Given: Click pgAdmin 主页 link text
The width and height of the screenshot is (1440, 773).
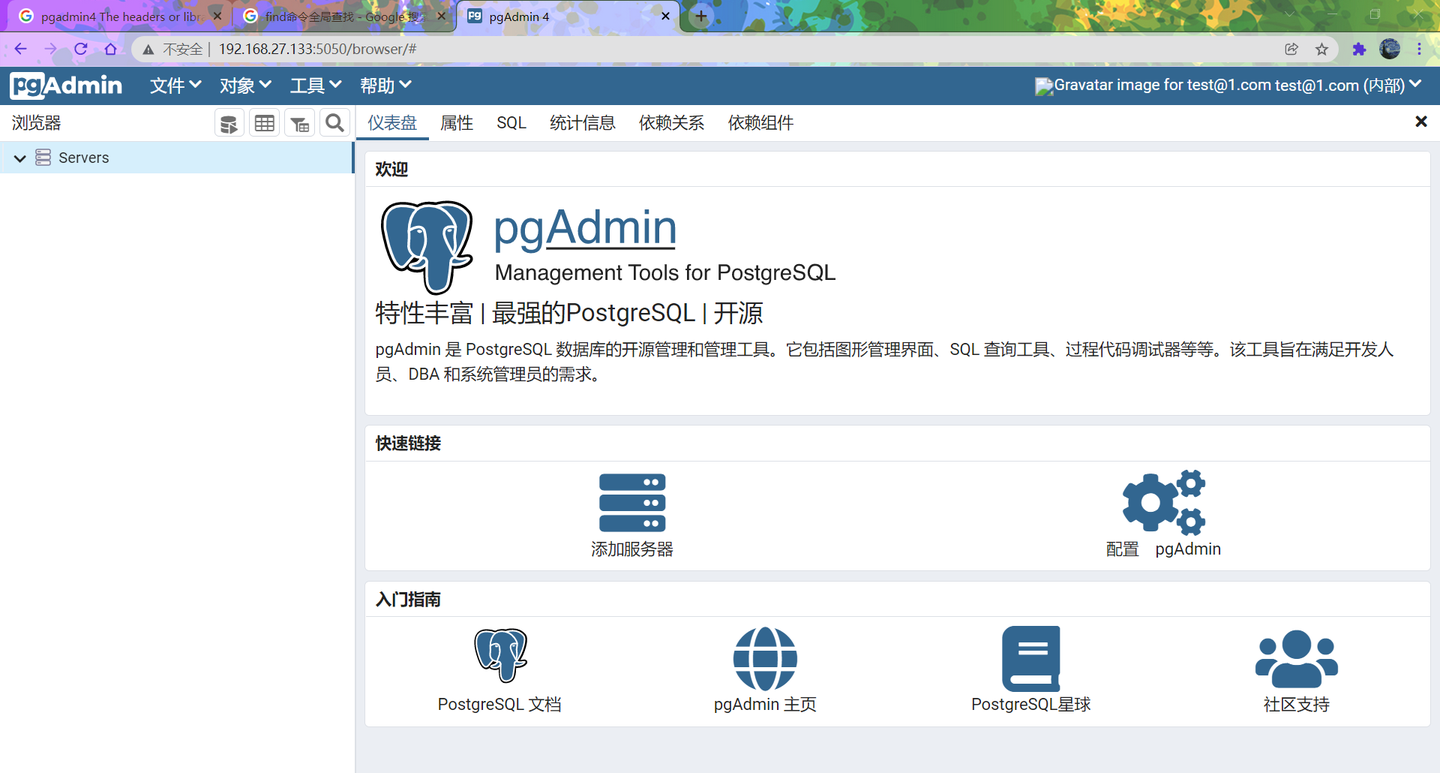Looking at the screenshot, I should click(x=765, y=705).
